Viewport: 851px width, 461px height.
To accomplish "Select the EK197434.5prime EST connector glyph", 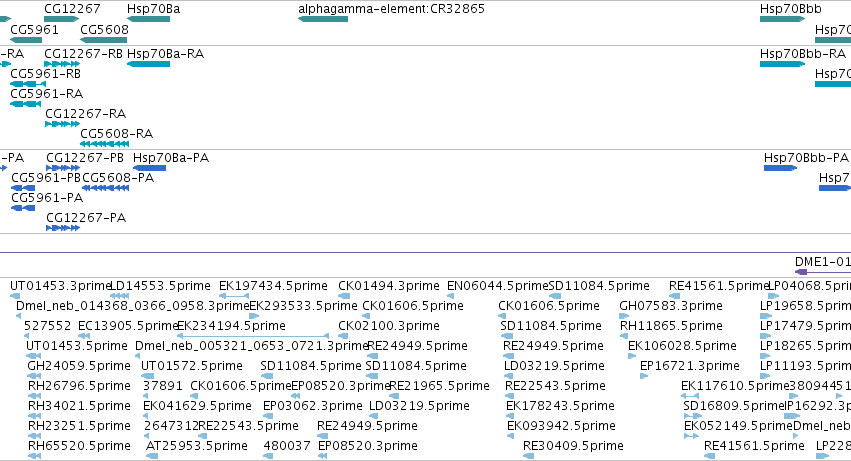I will [x=234, y=296].
